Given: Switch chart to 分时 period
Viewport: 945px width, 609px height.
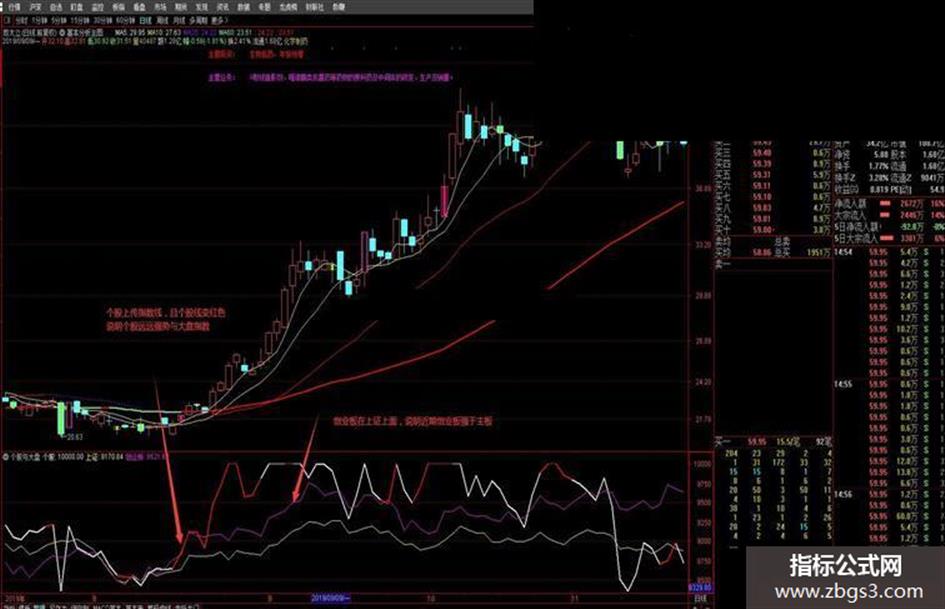Looking at the screenshot, I should (x=22, y=21).
